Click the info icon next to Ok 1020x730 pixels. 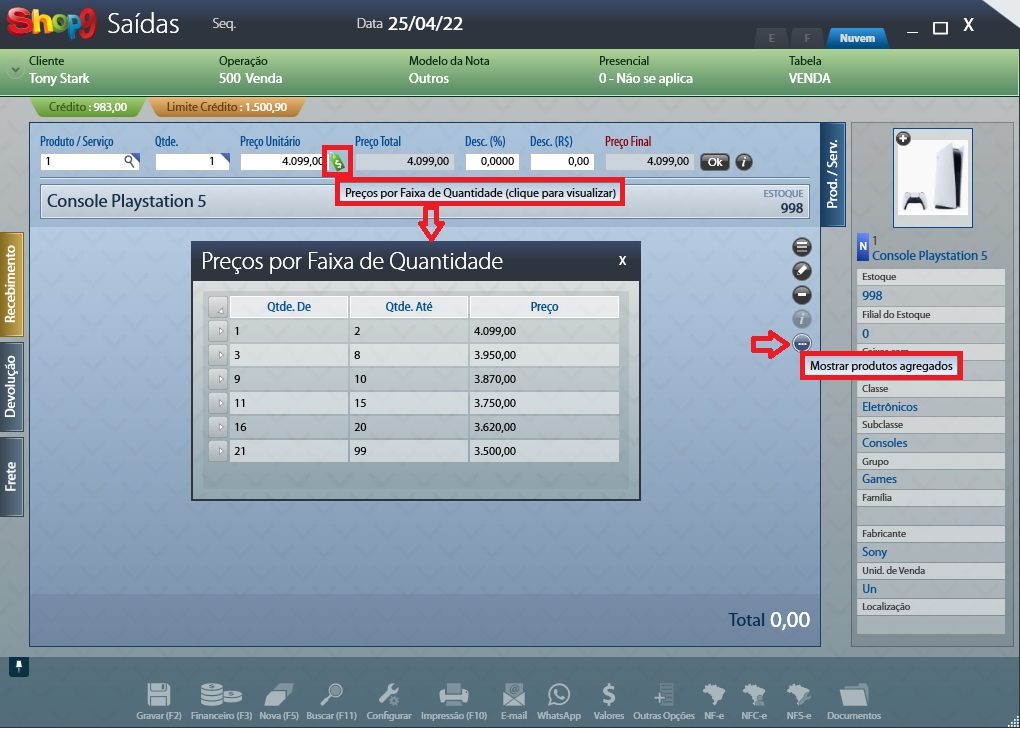[744, 162]
